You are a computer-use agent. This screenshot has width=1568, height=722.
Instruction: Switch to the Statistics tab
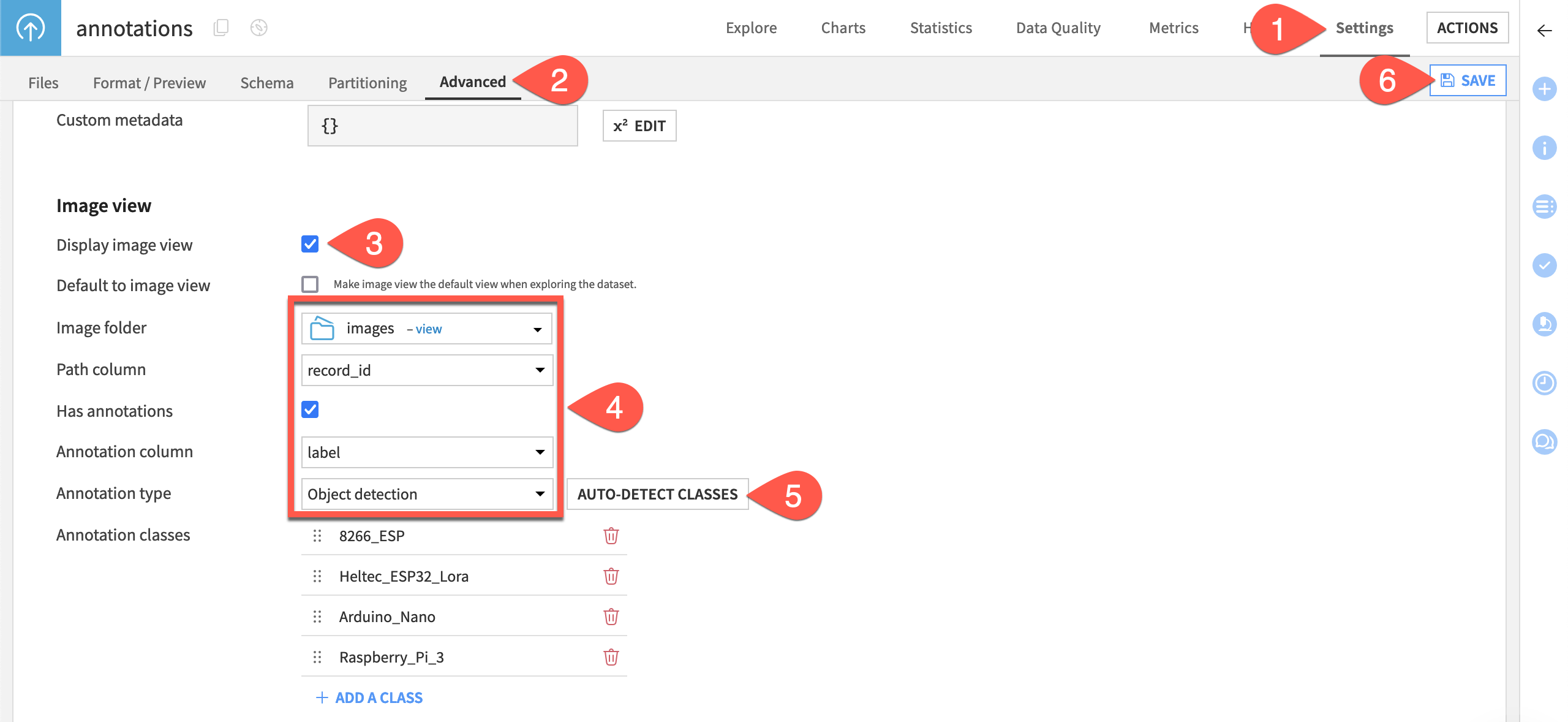941,28
